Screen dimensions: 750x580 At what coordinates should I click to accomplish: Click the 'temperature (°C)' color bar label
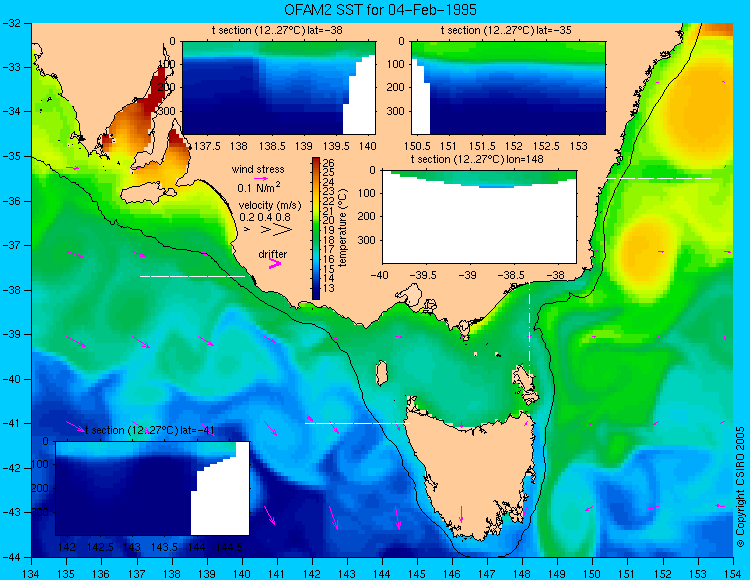(343, 228)
